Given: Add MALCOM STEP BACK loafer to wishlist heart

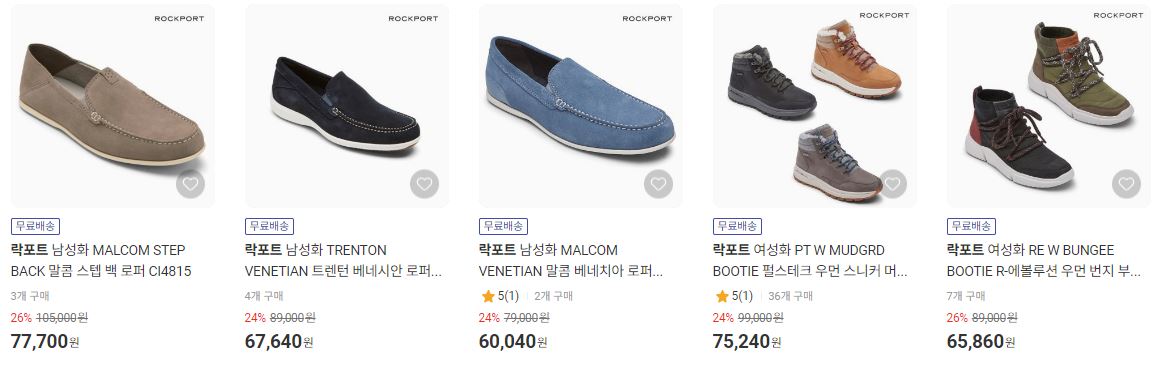Looking at the screenshot, I should pos(190,183).
